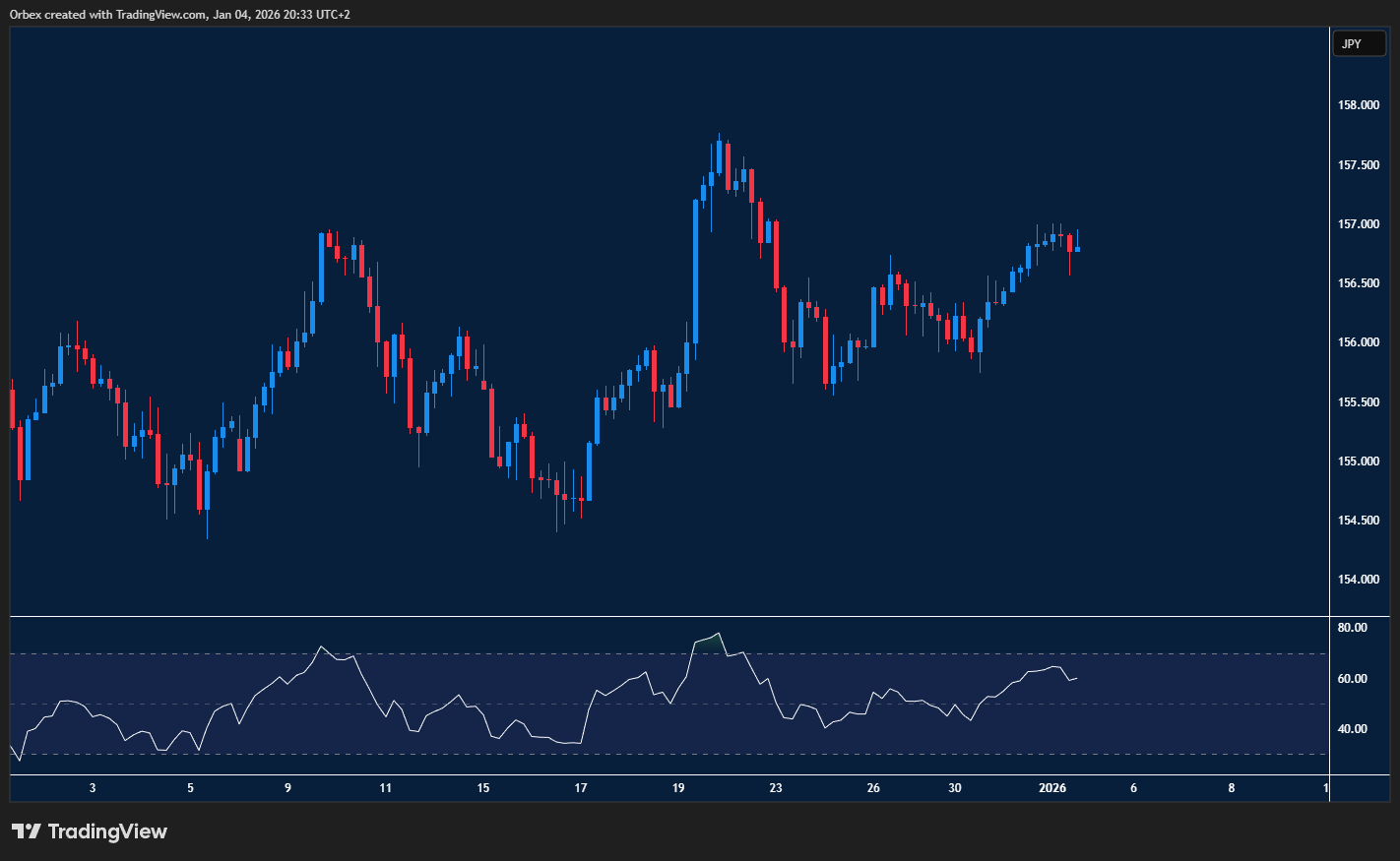This screenshot has width=1400, height=861.
Task: Click the 60.00 RSI scale label
Action: 1352,679
